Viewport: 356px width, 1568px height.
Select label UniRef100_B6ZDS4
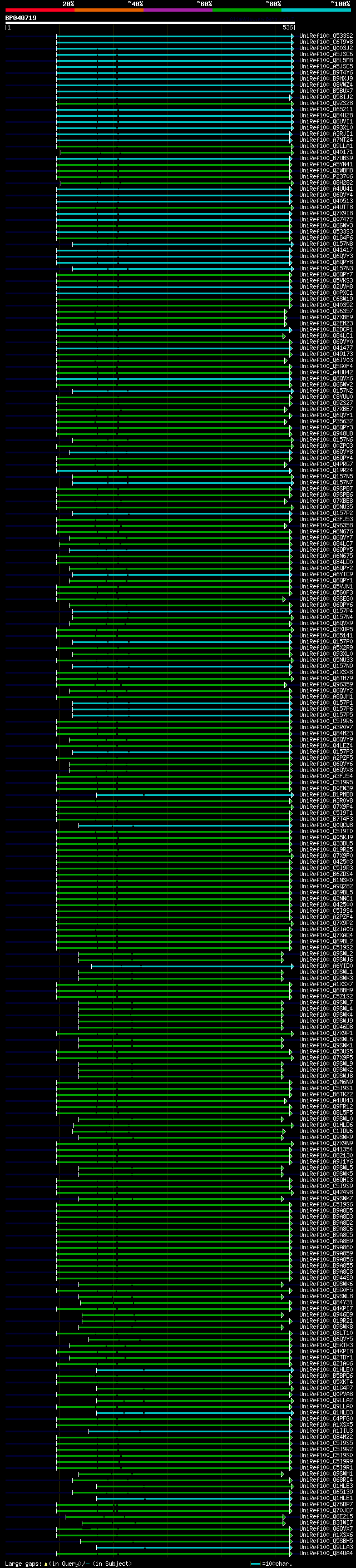tap(326, 874)
